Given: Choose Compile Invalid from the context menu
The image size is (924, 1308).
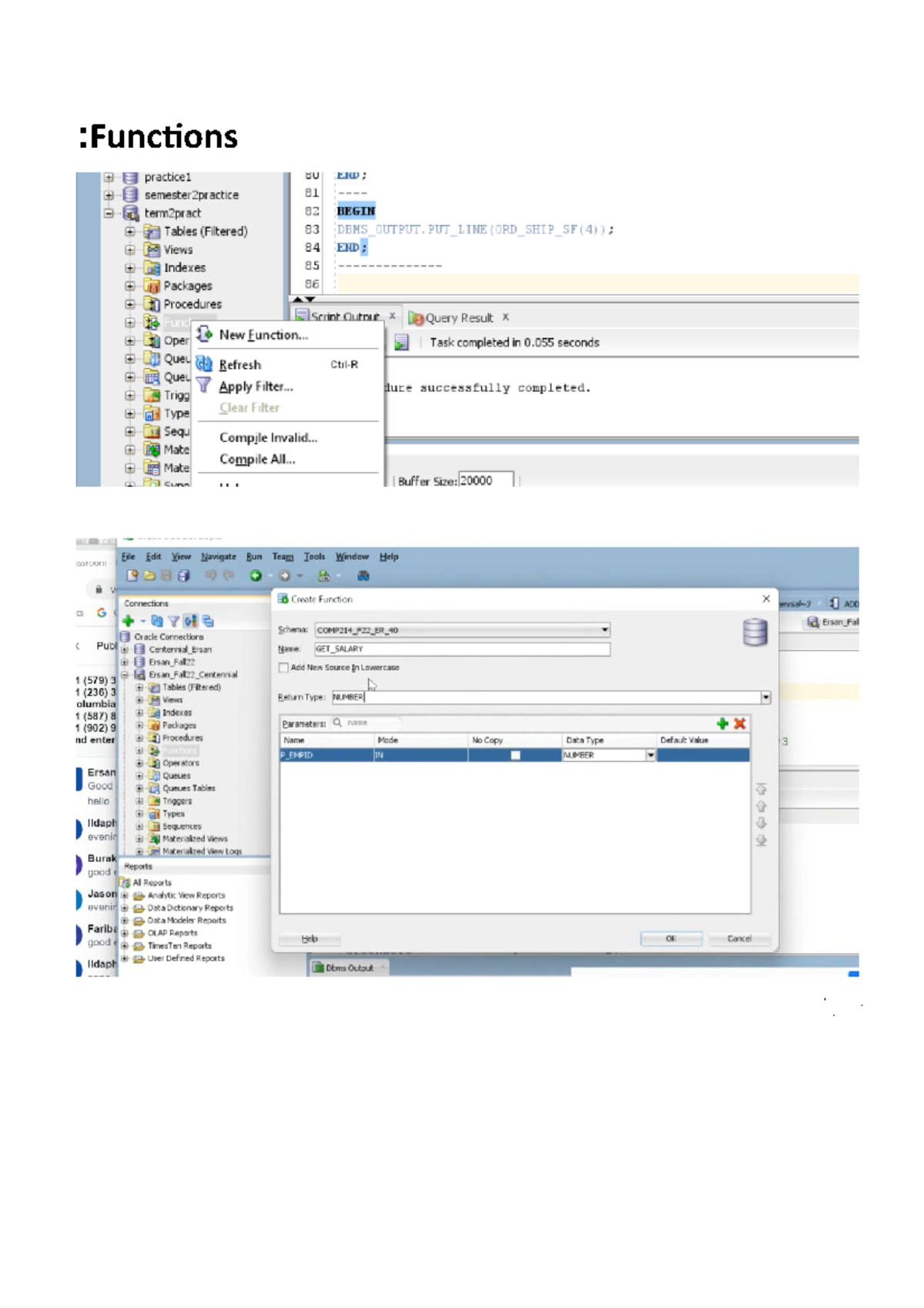Looking at the screenshot, I should pos(268,438).
